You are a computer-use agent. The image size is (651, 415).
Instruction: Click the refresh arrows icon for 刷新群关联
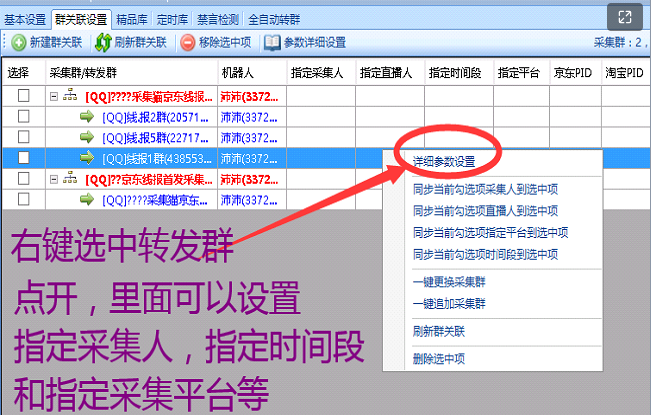point(102,42)
